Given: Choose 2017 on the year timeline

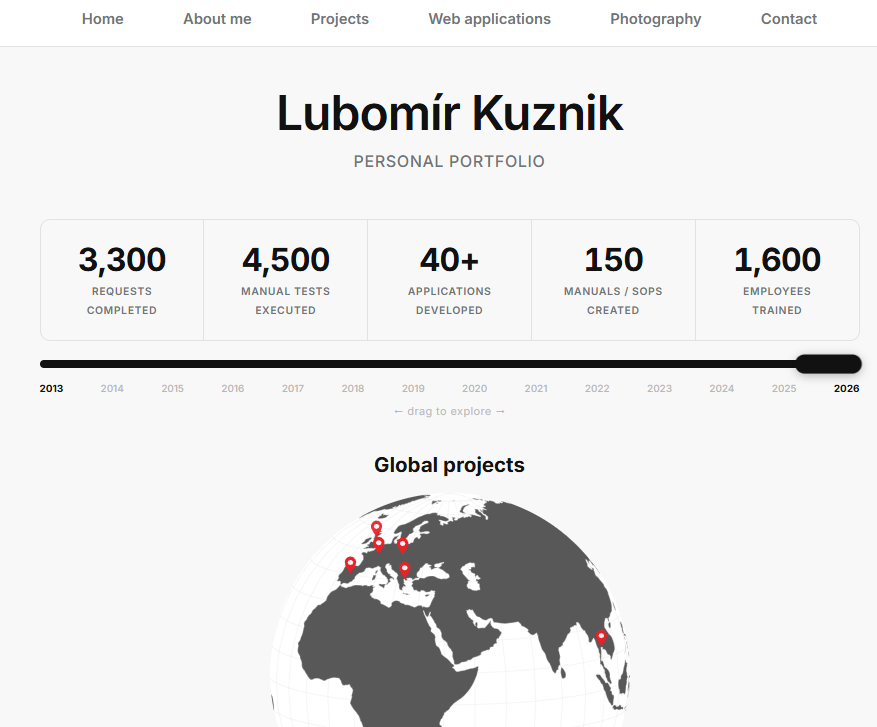Looking at the screenshot, I should [x=293, y=389].
